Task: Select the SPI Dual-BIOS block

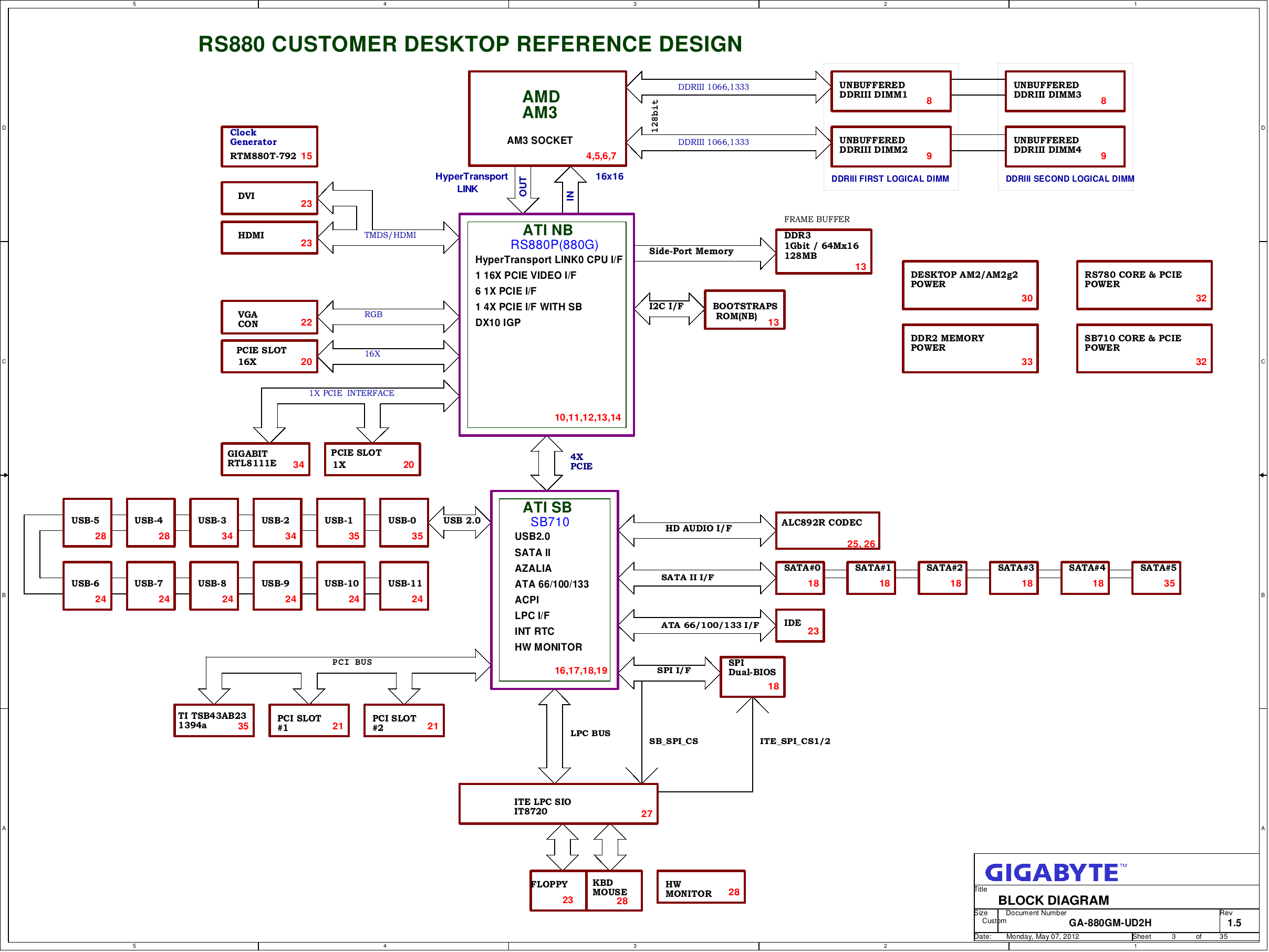Action: pyautogui.click(x=753, y=677)
